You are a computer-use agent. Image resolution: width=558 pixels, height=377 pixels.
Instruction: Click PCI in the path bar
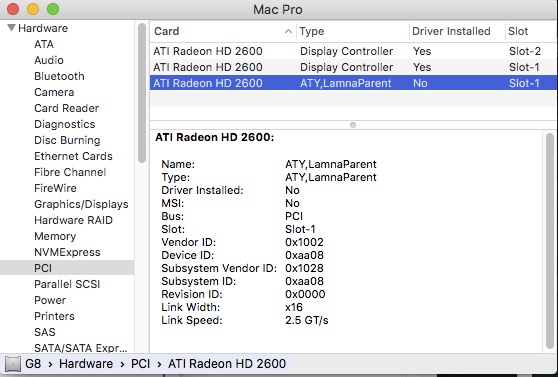point(140,364)
